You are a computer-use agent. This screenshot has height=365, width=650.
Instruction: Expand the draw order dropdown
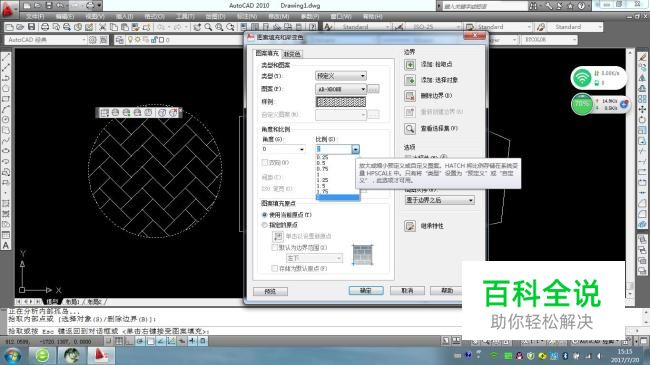pos(439,200)
